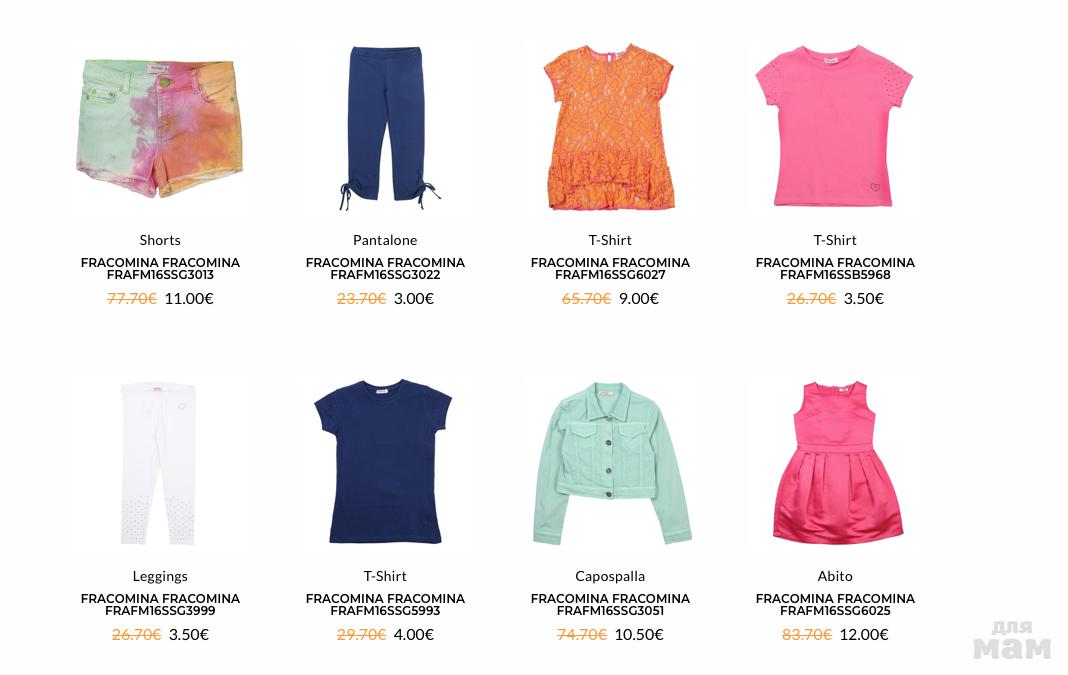
Task: Click the FRAFM16SSG3999 leggings title
Action: click(x=160, y=604)
